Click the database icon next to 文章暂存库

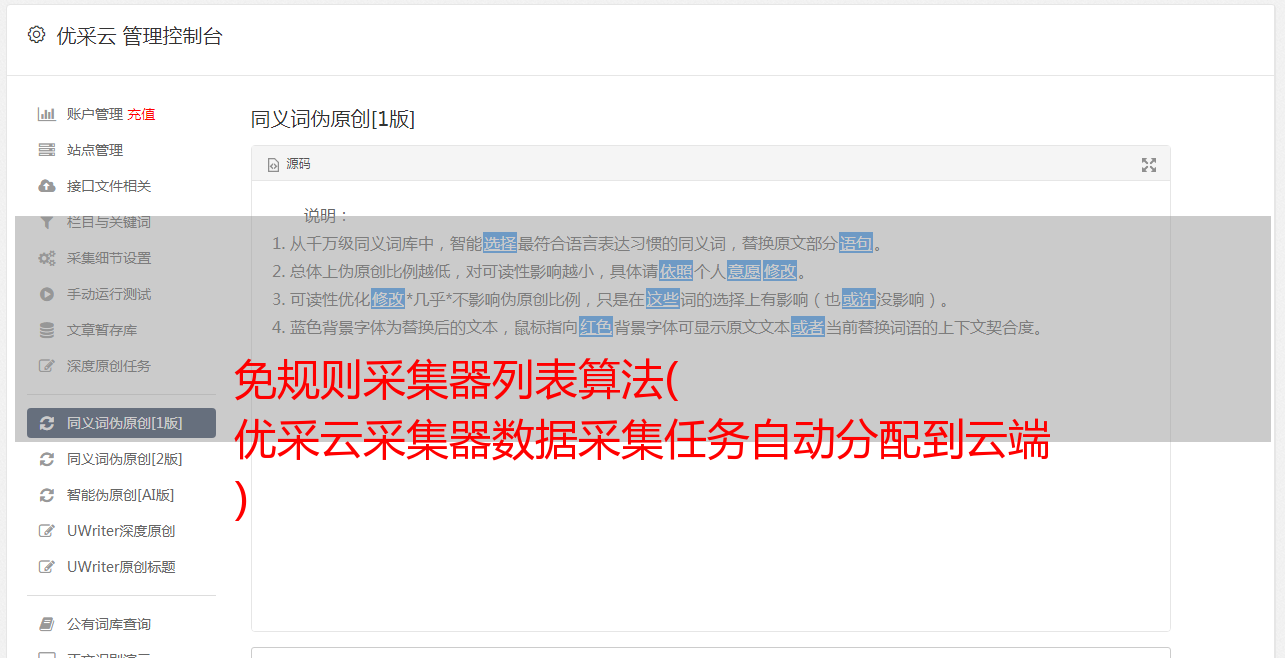coord(46,330)
